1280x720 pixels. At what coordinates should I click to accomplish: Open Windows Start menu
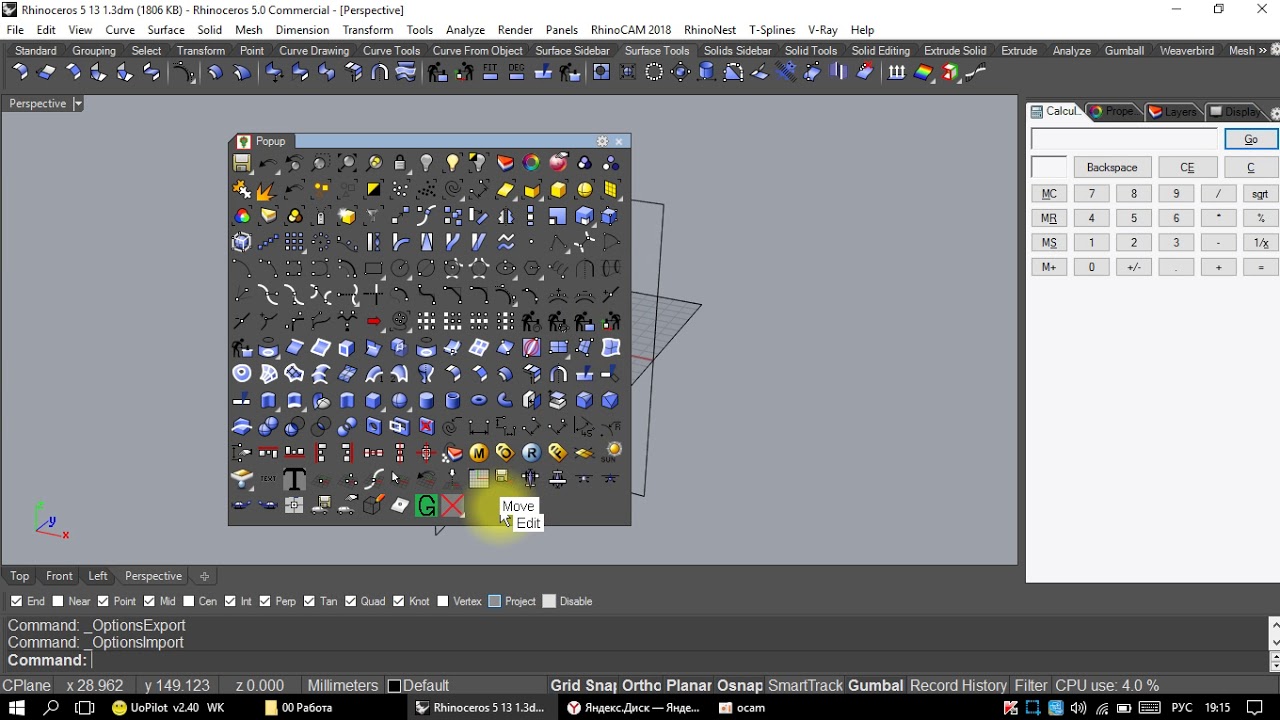point(19,708)
